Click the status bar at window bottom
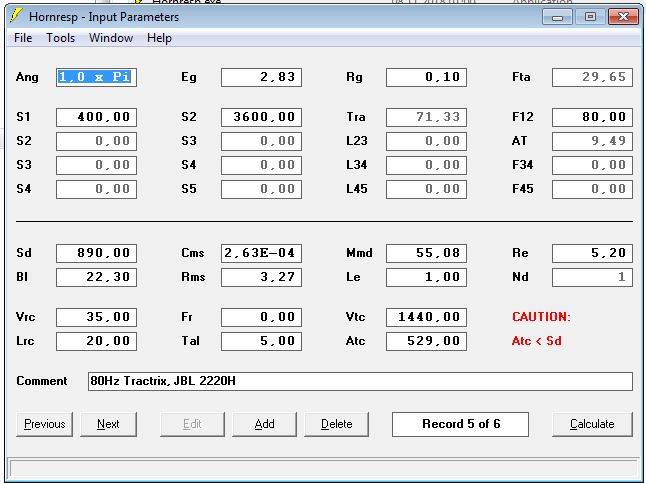Image resolution: width=646 pixels, height=483 pixels. point(323,469)
